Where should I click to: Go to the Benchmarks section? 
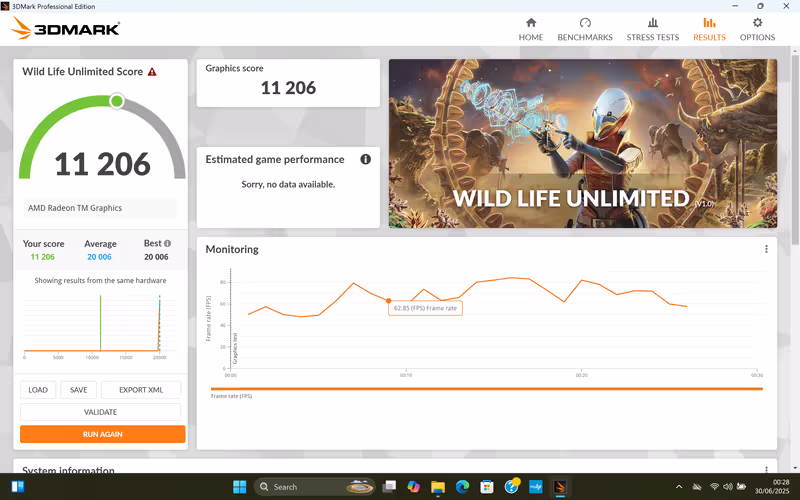pyautogui.click(x=585, y=28)
